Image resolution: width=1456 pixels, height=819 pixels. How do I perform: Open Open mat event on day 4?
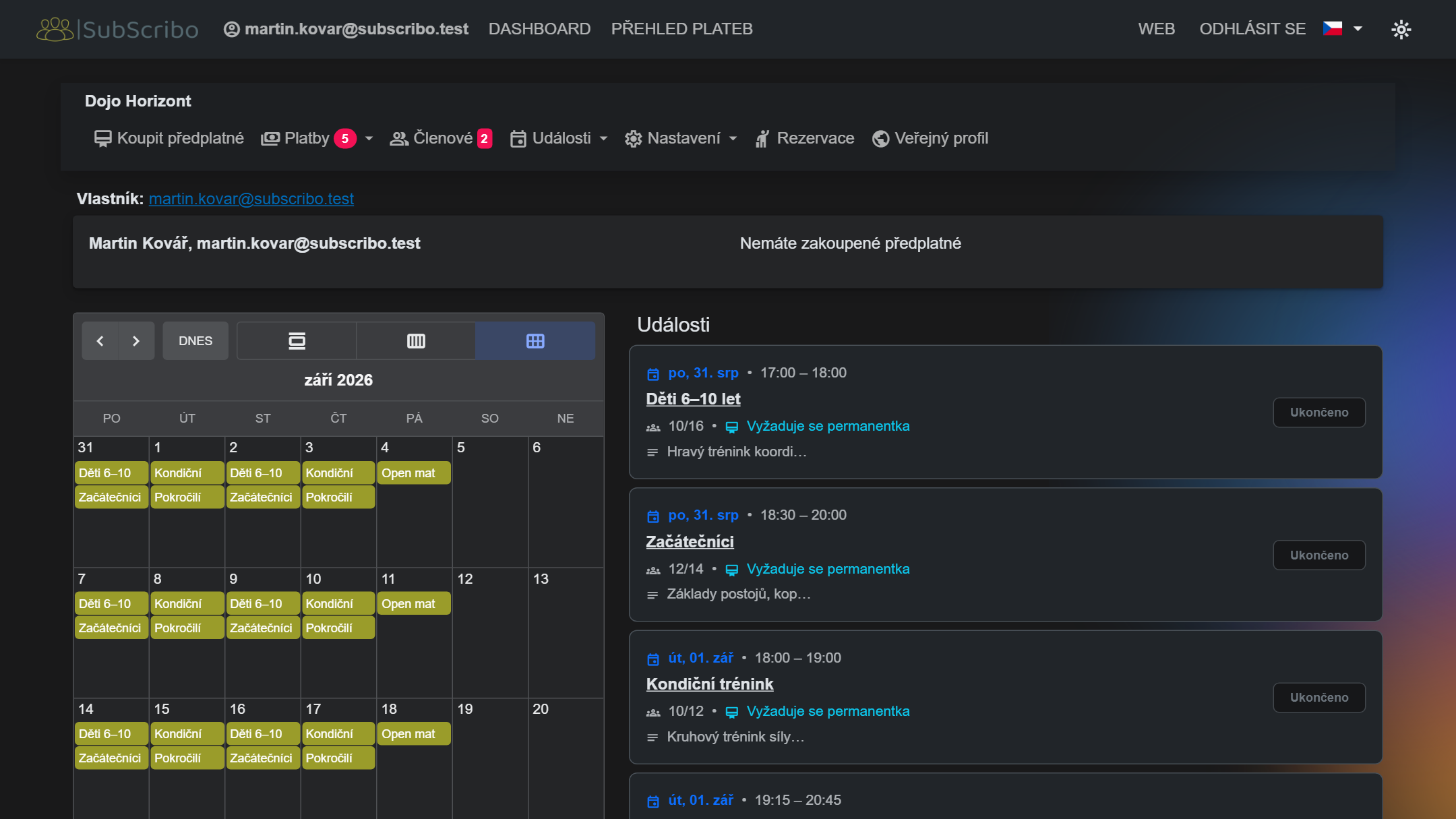coord(414,473)
